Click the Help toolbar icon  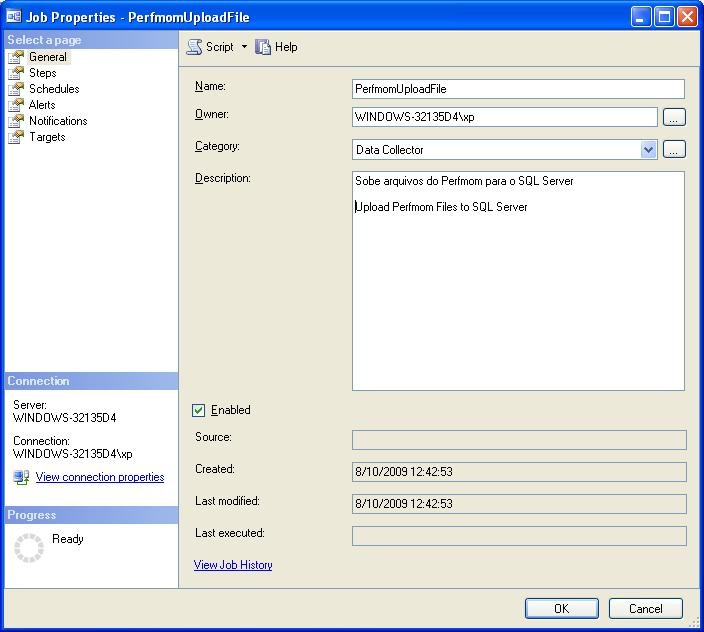(x=263, y=47)
